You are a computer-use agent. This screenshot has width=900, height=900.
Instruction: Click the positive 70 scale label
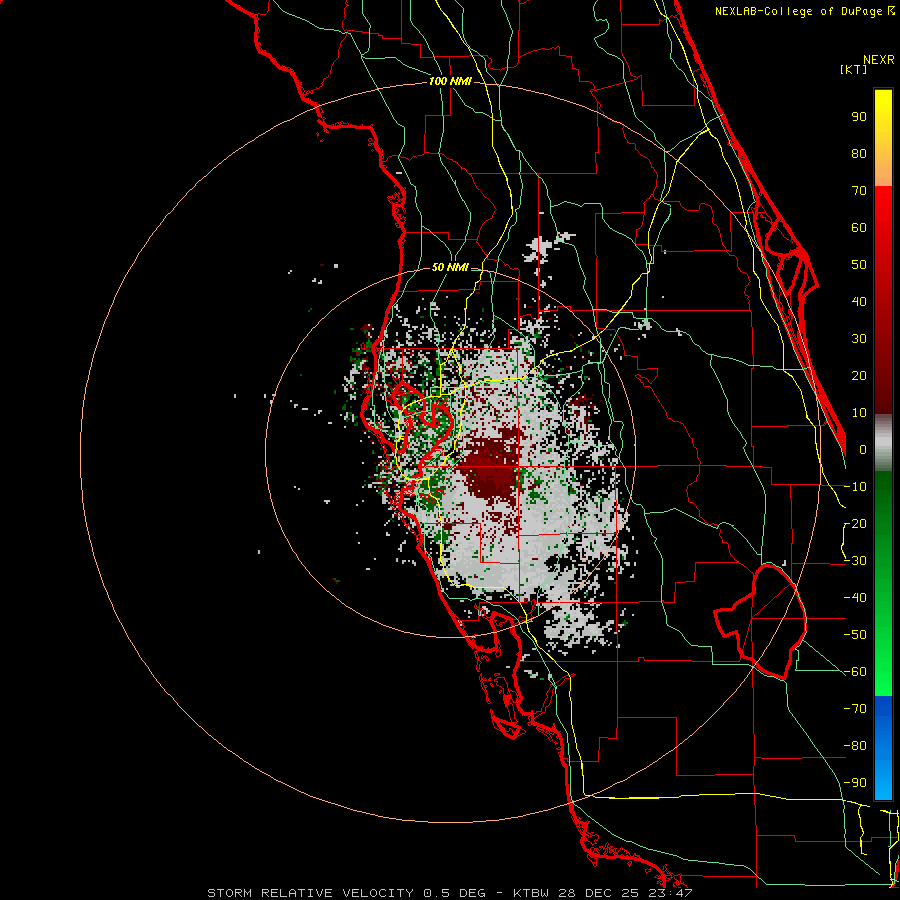[859, 191]
